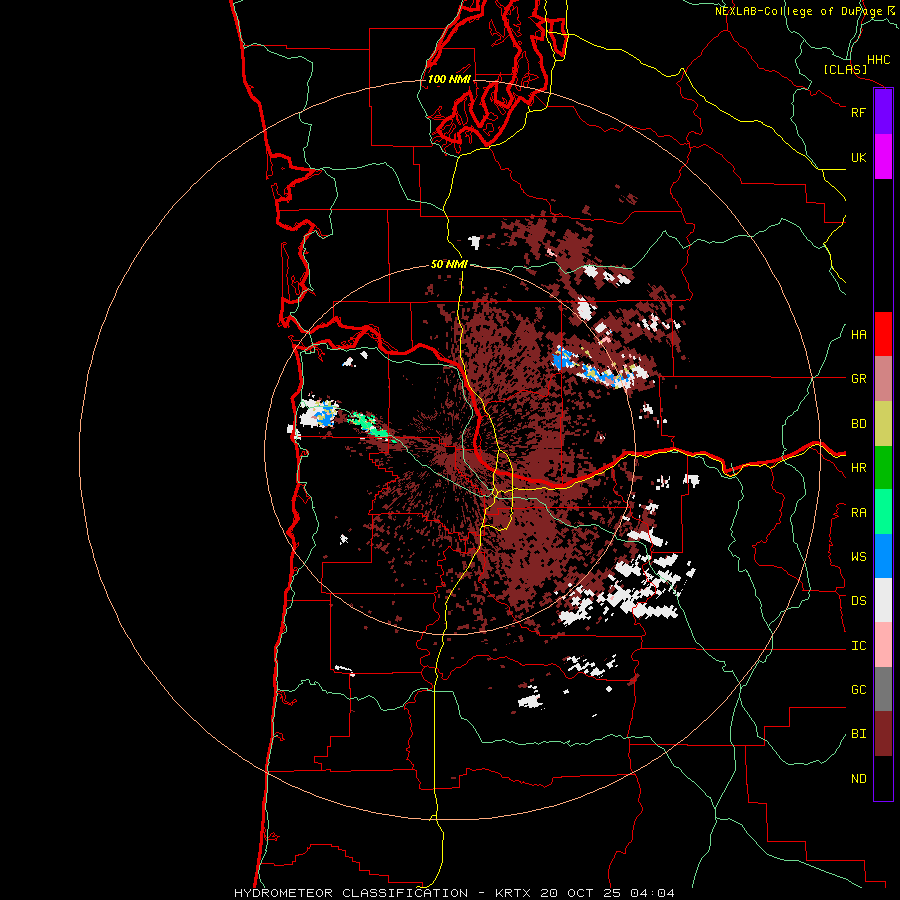This screenshot has height=900, width=900.
Task: Click the WS blue legend swatch
Action: [x=883, y=556]
